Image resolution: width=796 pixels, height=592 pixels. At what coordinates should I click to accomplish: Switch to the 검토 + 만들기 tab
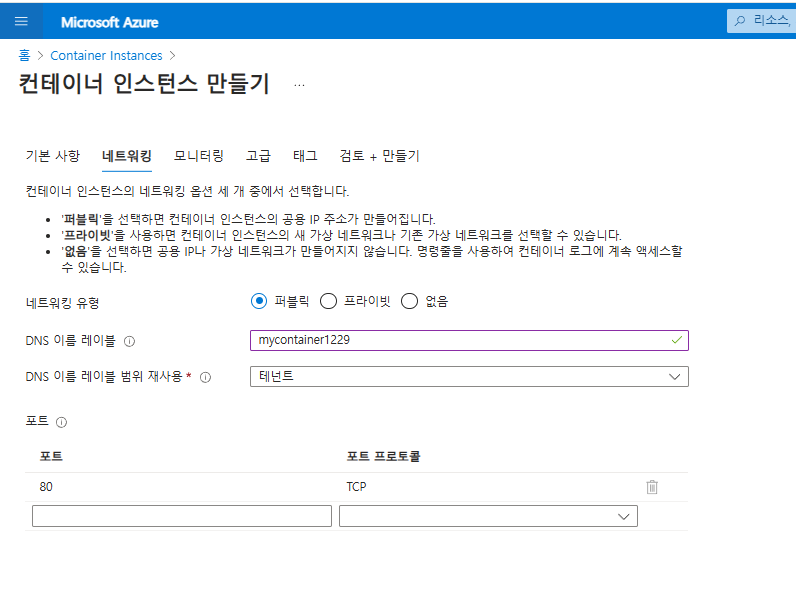point(379,156)
